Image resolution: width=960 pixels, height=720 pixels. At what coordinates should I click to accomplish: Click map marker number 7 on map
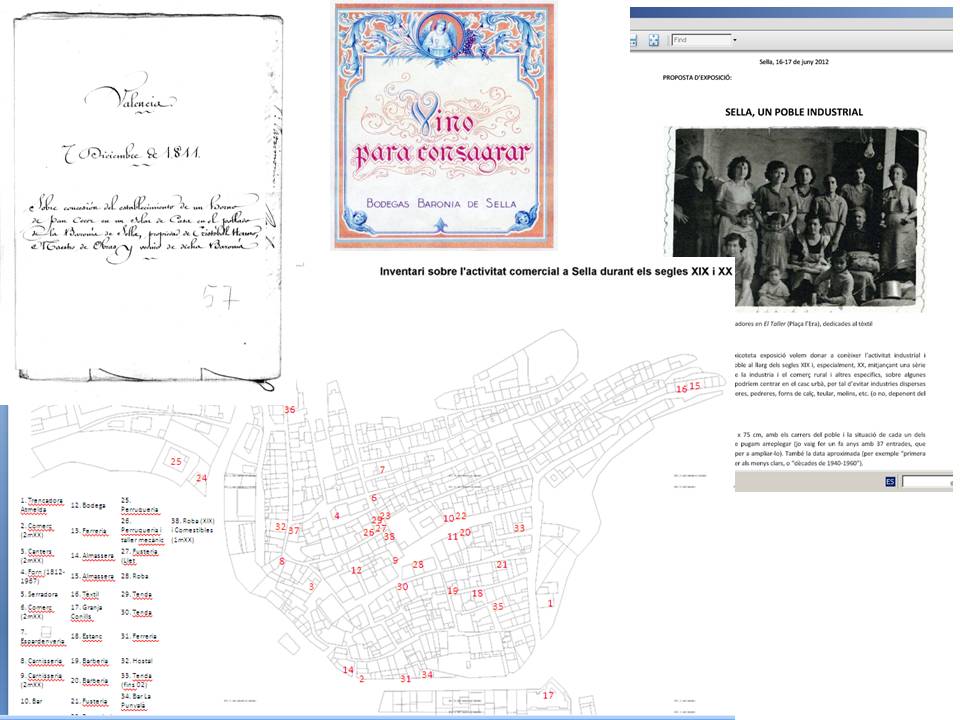382,470
